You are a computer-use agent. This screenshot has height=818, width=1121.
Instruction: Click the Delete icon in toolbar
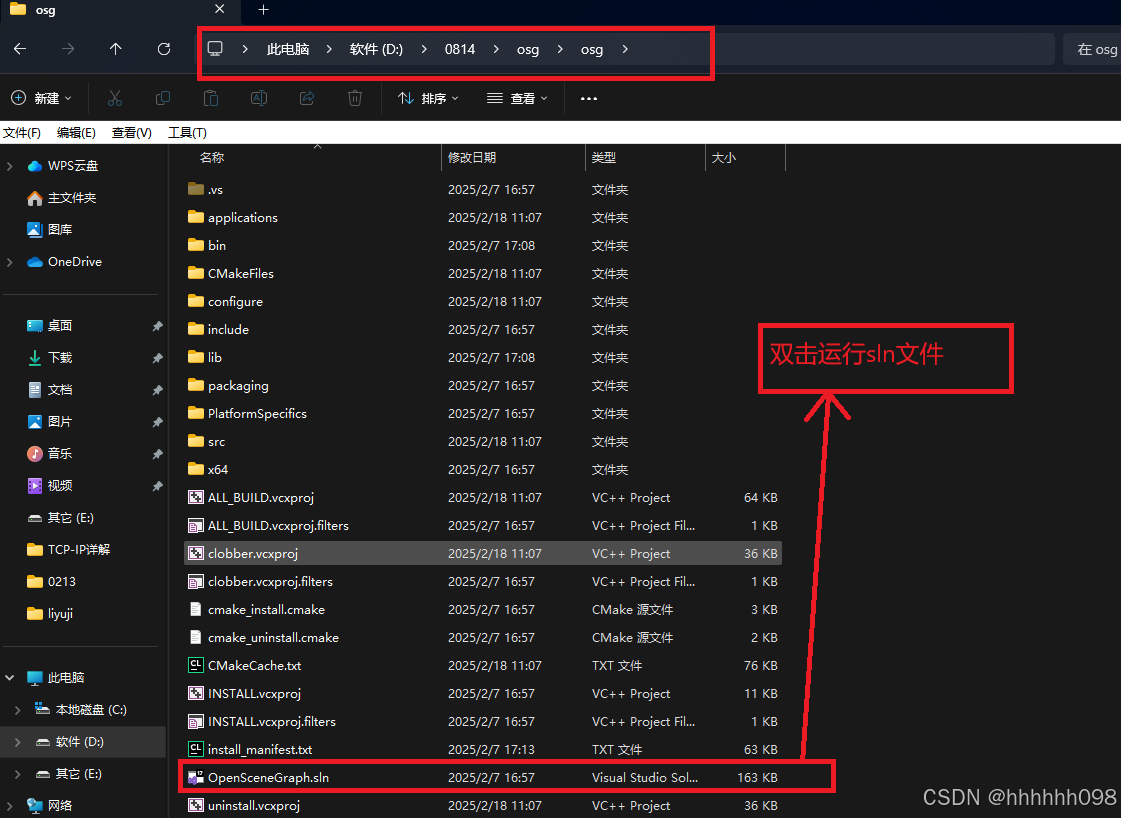354,98
